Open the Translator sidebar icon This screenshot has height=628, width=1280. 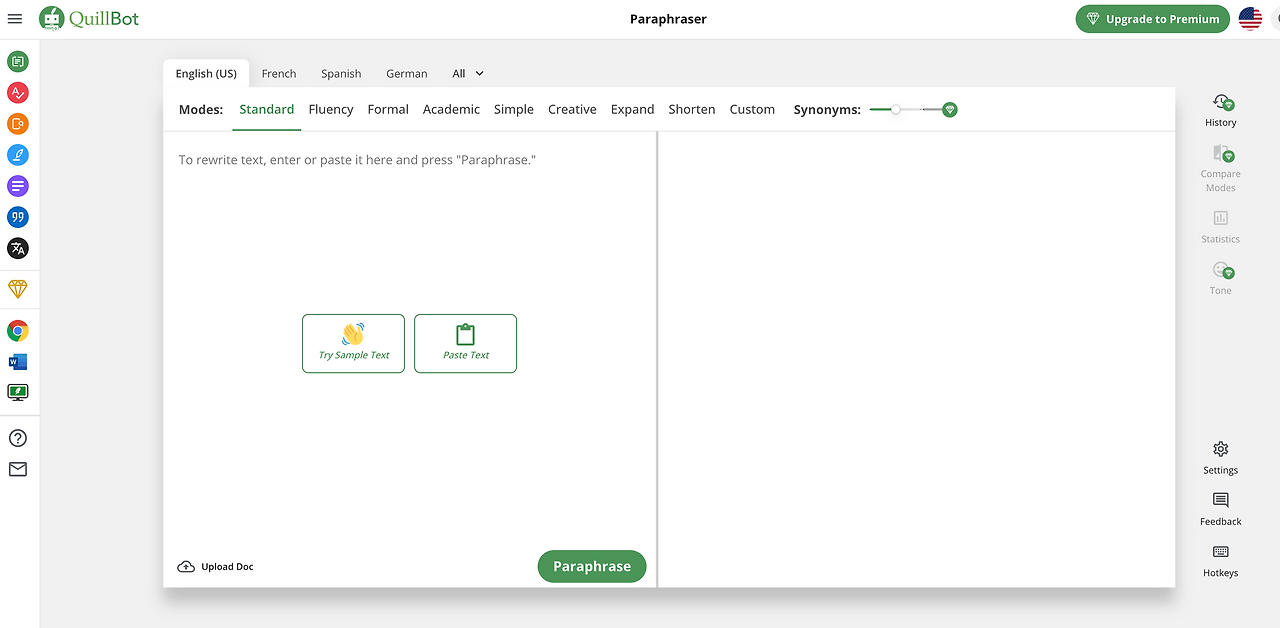click(x=18, y=248)
